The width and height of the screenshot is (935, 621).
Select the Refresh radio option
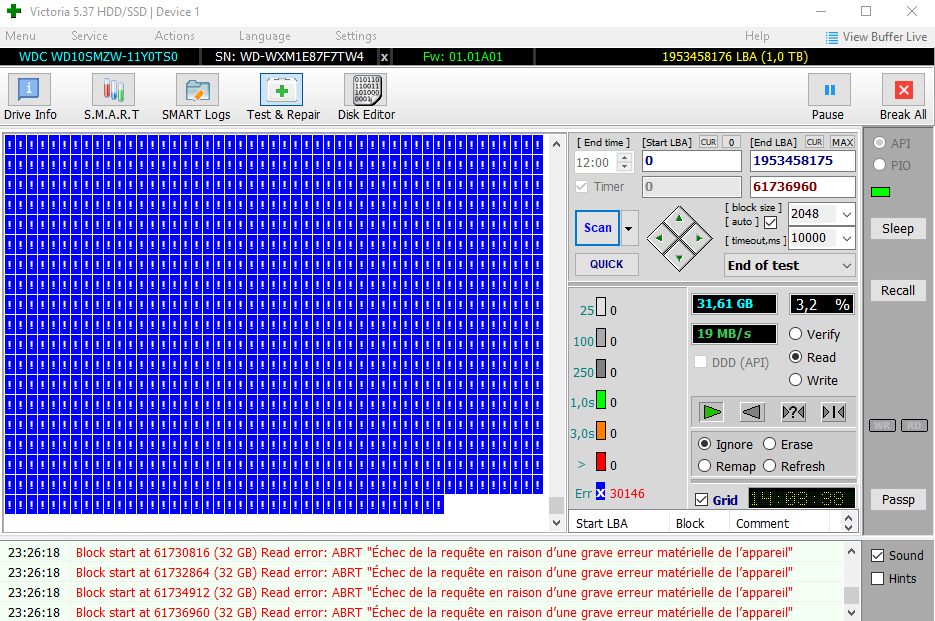[769, 466]
